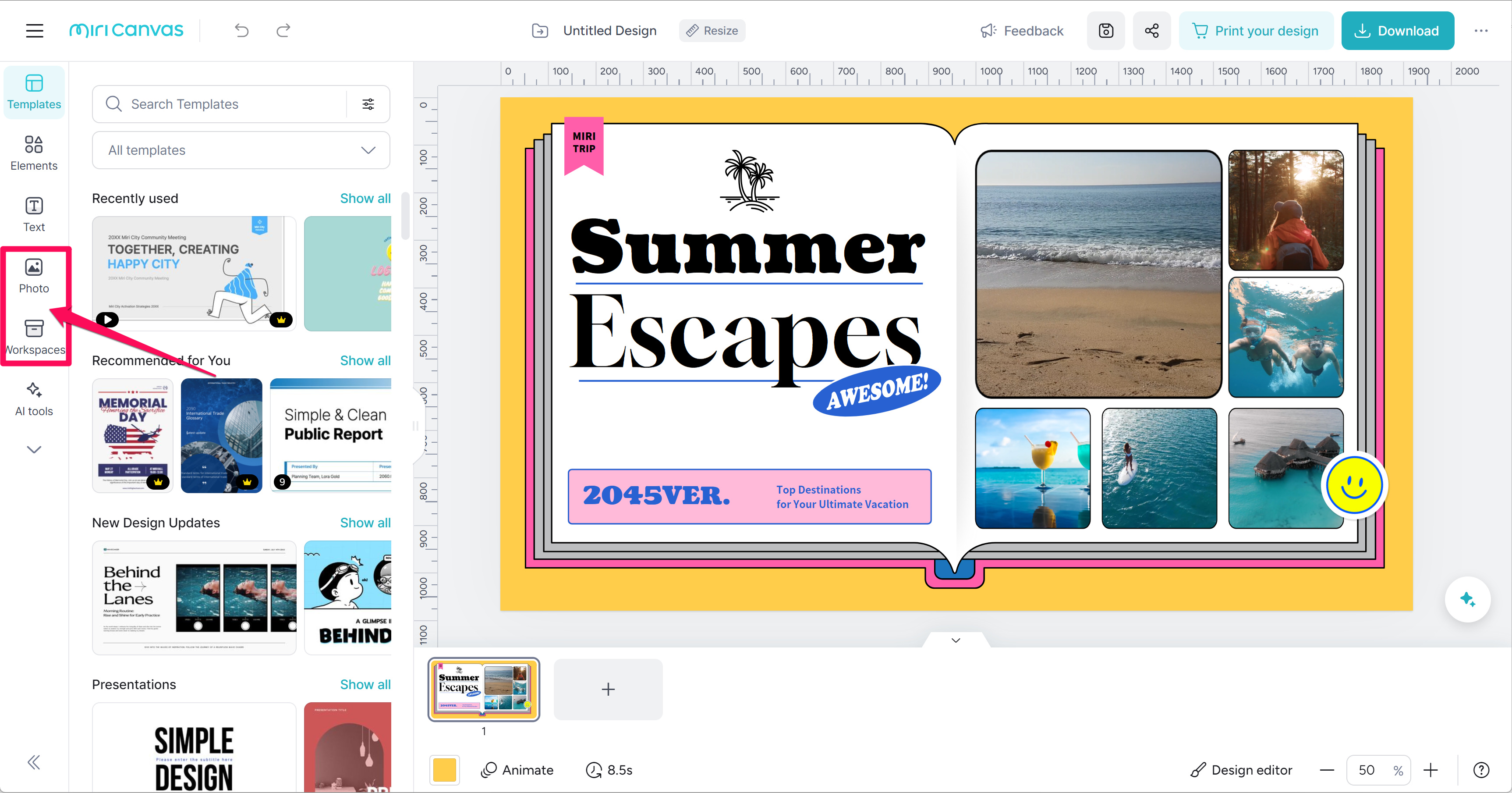The height and width of the screenshot is (793, 1512).
Task: Click the save design icon
Action: 1106,31
